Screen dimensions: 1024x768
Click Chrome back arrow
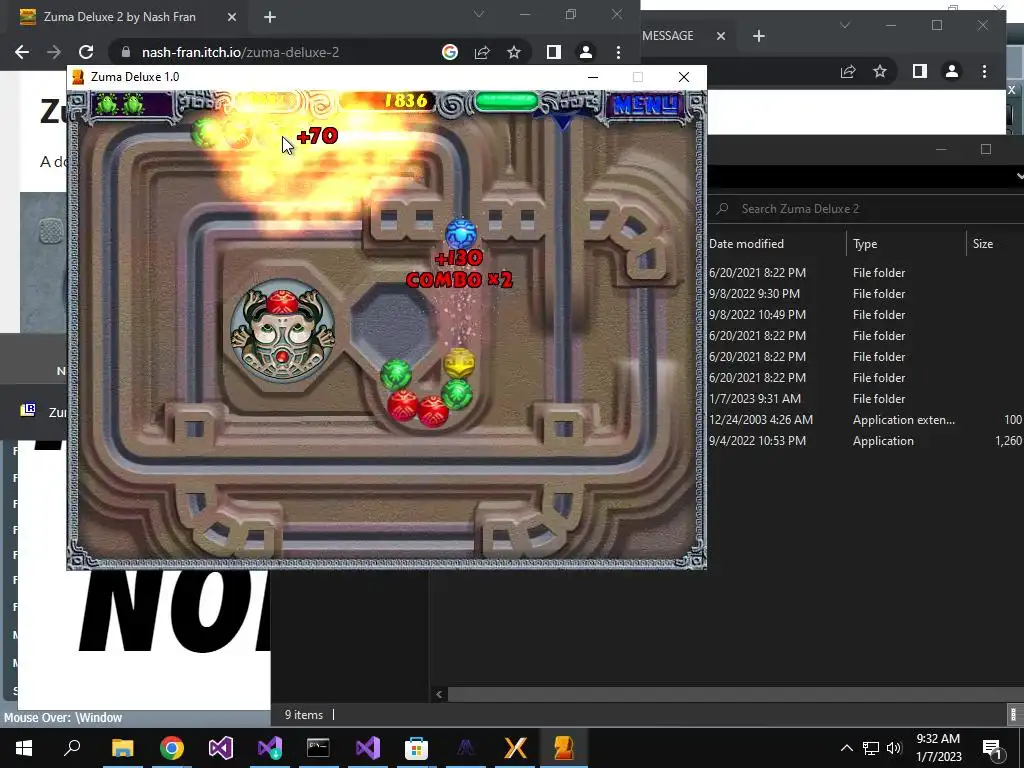coord(22,52)
